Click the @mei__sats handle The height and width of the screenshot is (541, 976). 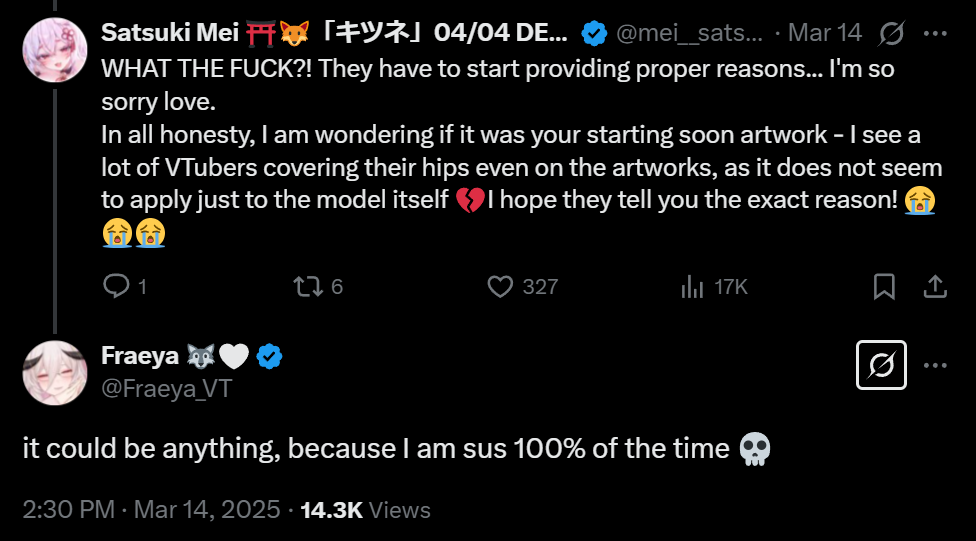point(689,33)
